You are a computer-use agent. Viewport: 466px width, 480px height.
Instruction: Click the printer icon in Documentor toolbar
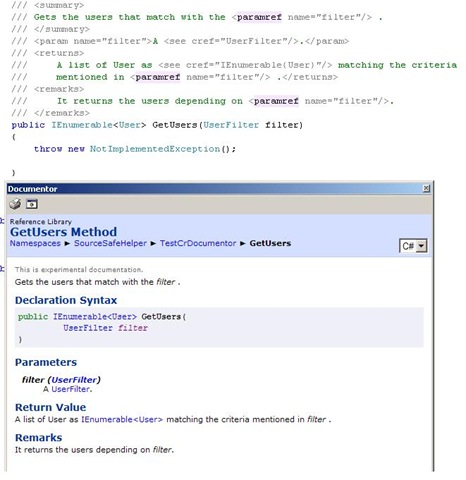15,204
